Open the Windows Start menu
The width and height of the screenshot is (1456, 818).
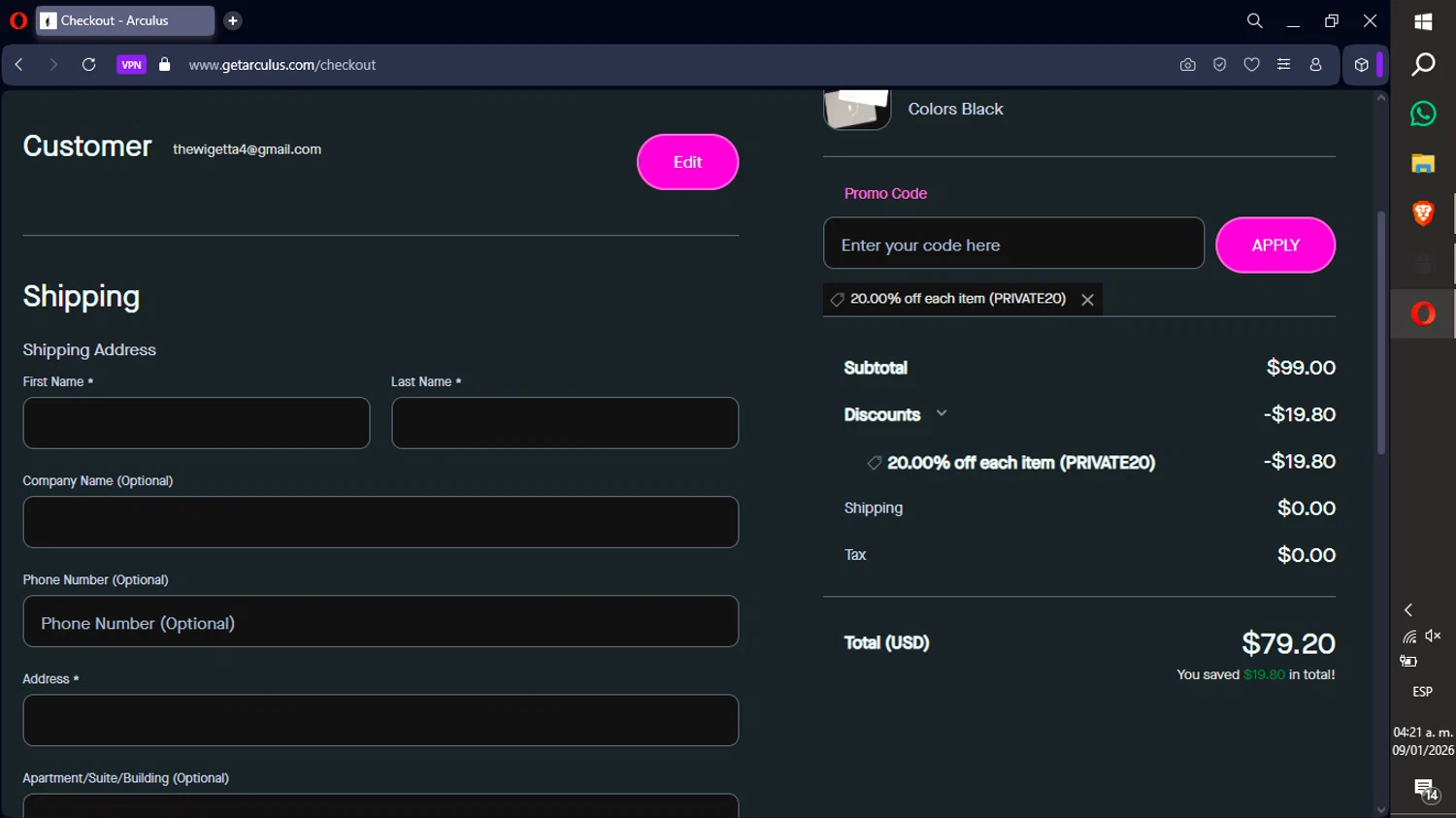coord(1423,21)
